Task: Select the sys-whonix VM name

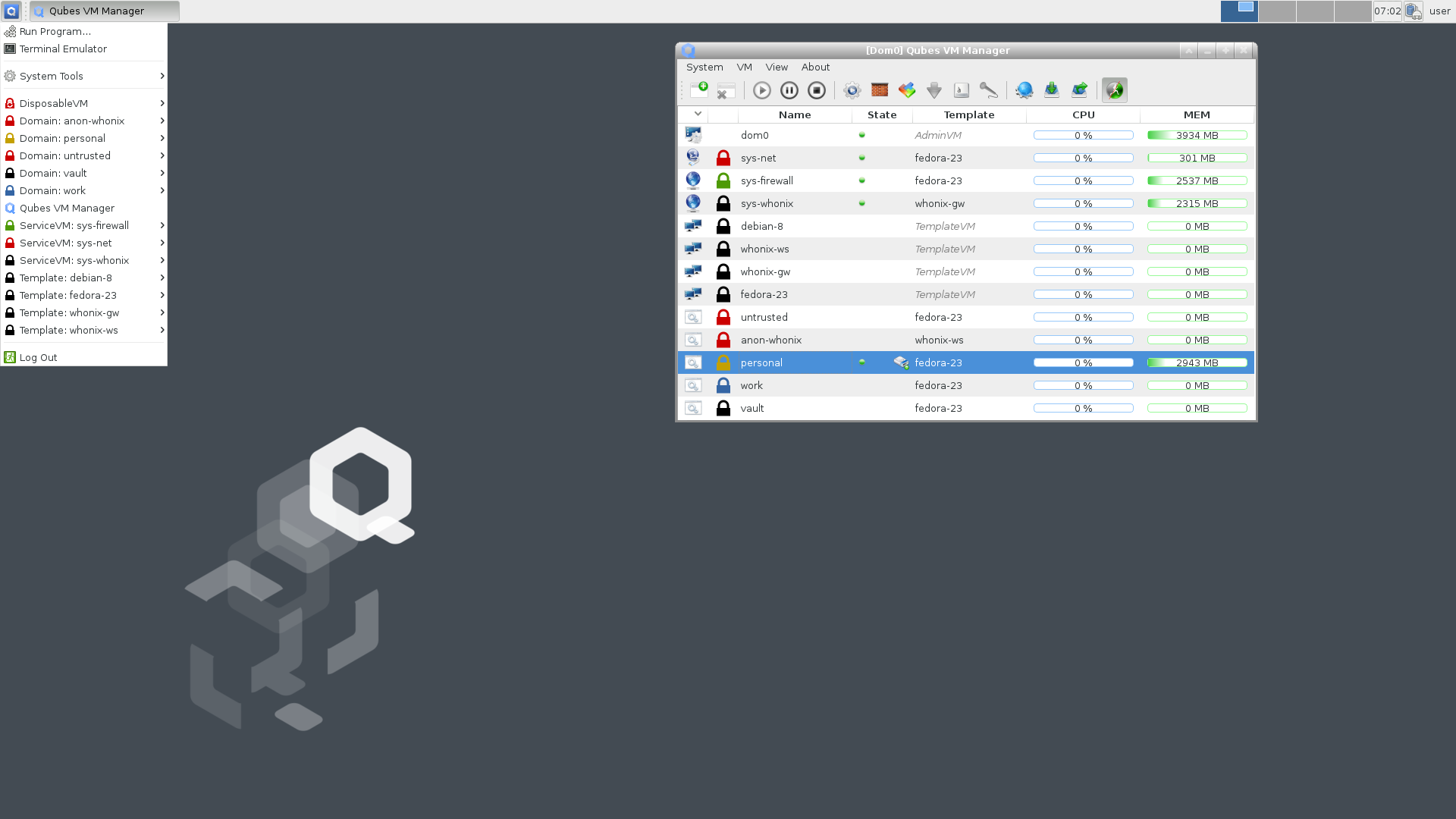Action: (767, 203)
